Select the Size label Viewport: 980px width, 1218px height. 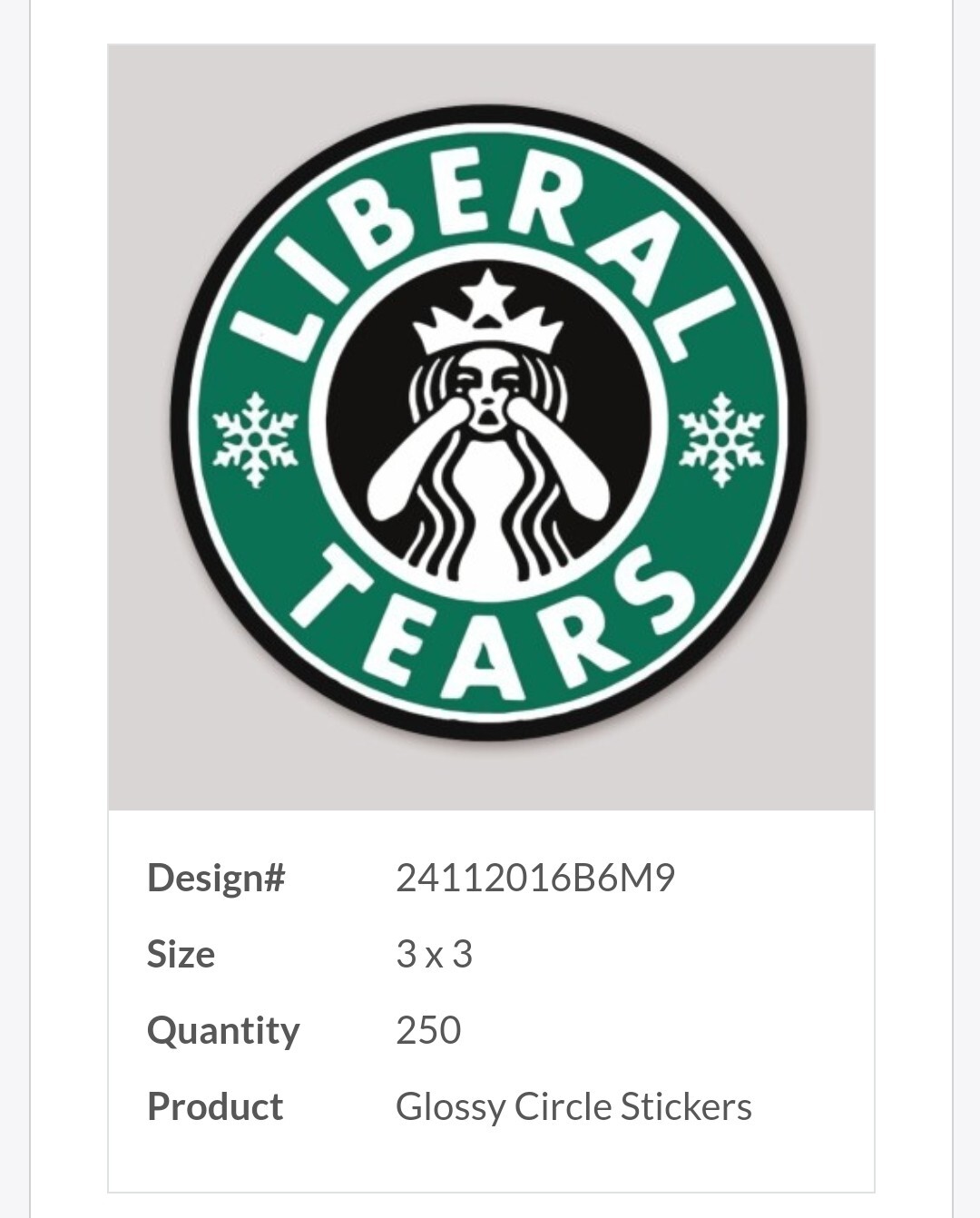coord(181,955)
